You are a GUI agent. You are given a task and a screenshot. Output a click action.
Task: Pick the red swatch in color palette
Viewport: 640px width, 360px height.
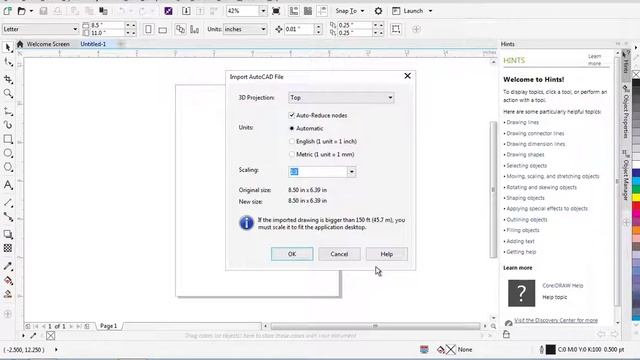(x=636, y=206)
